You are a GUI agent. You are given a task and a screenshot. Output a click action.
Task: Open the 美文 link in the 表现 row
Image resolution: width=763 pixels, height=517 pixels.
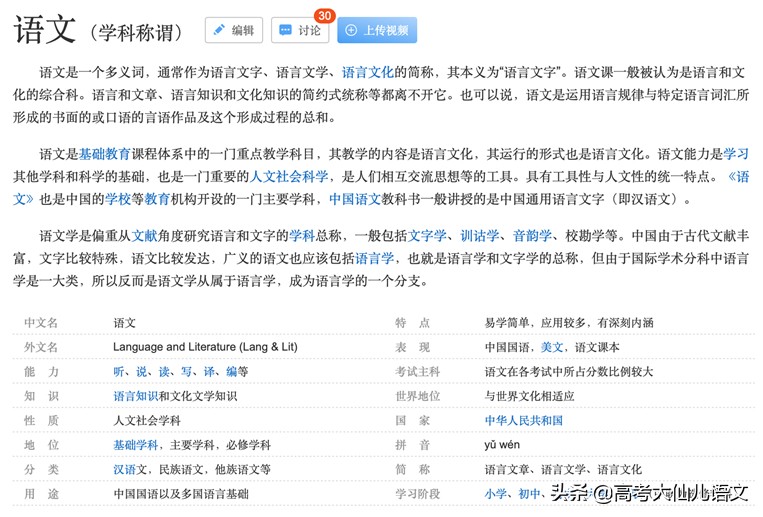(x=552, y=348)
